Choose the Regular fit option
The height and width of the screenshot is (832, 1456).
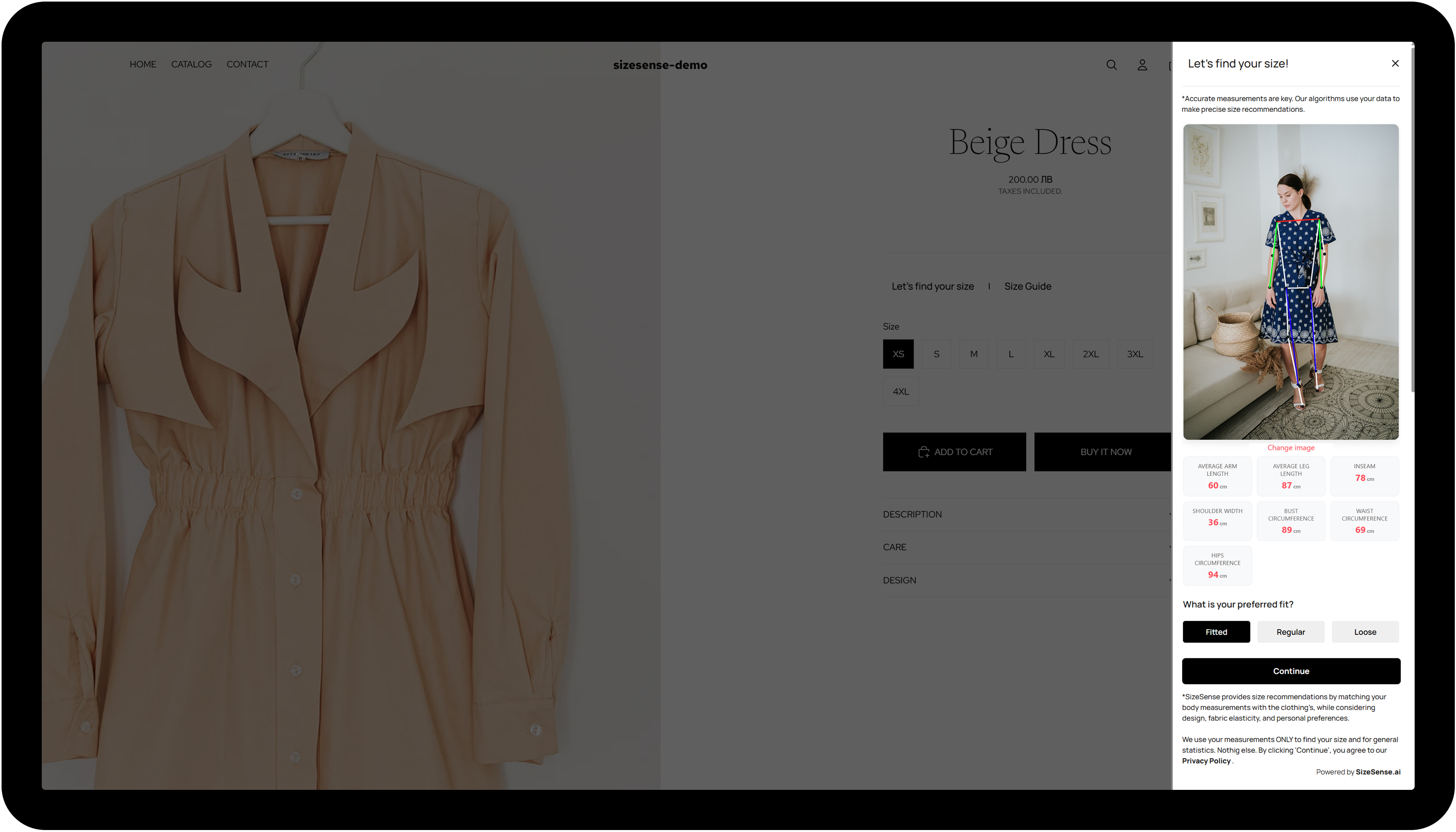1290,632
